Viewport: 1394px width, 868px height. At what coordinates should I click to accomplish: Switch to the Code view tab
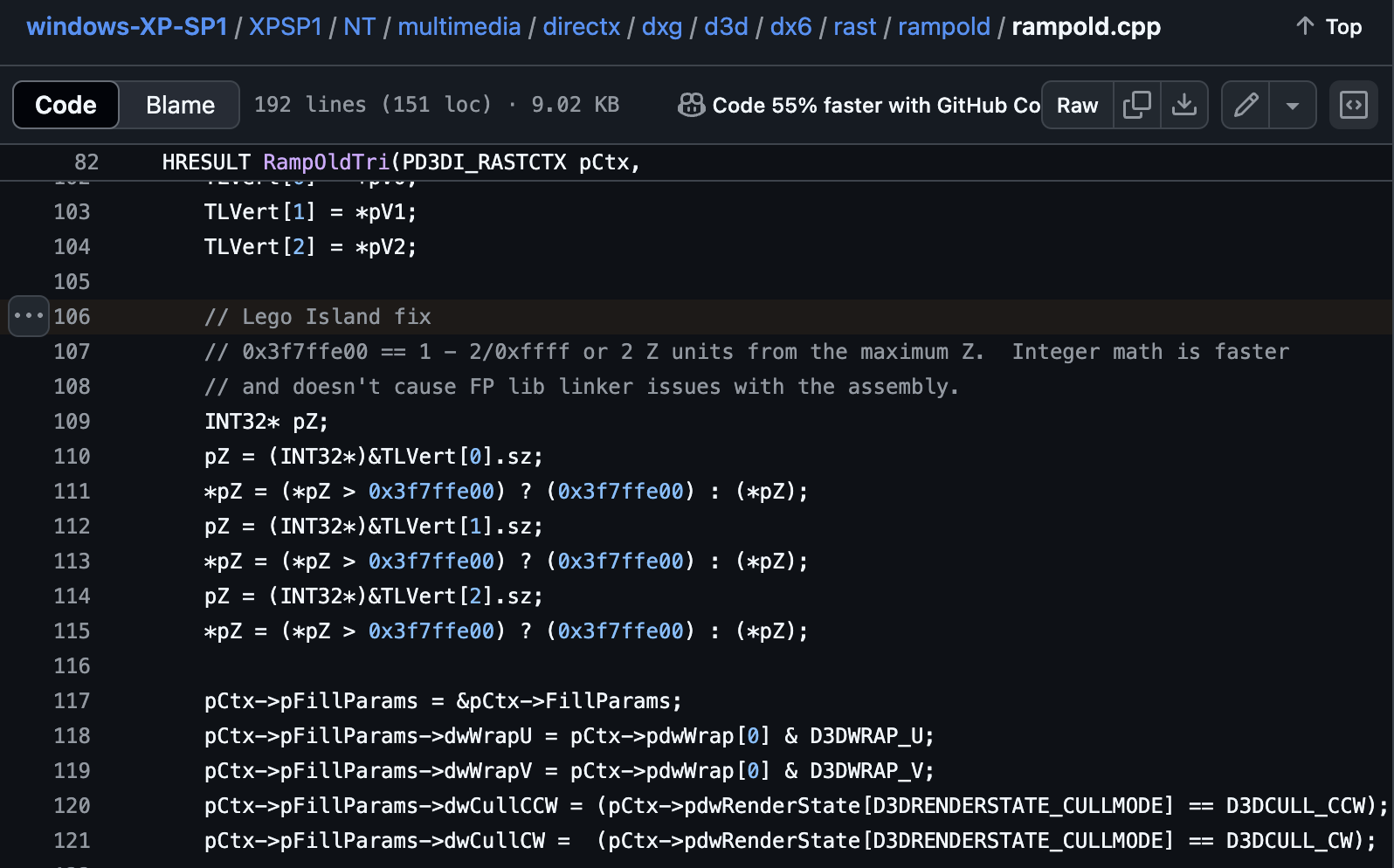(x=66, y=106)
